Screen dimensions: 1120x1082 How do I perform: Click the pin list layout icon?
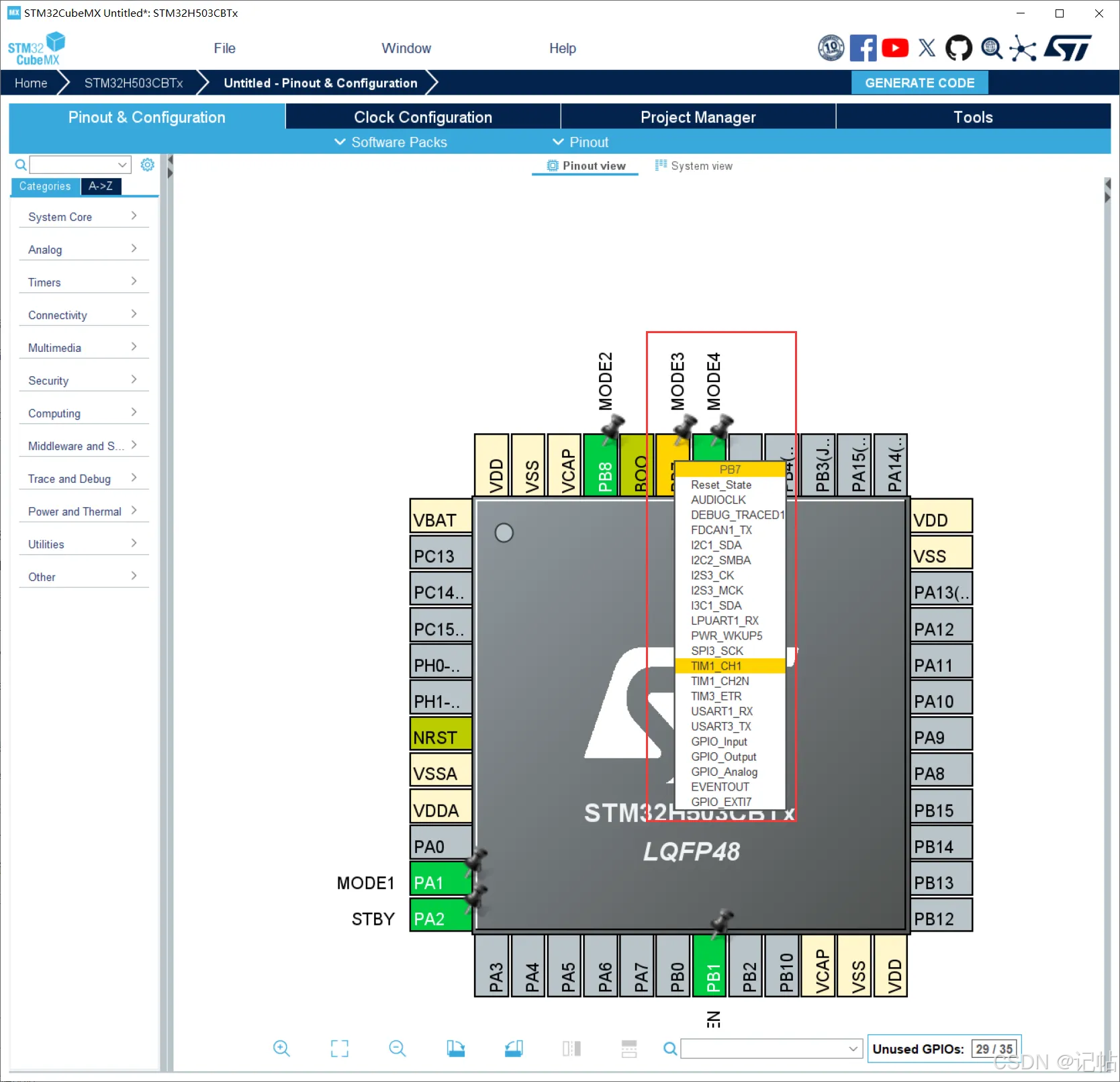[x=629, y=1048]
